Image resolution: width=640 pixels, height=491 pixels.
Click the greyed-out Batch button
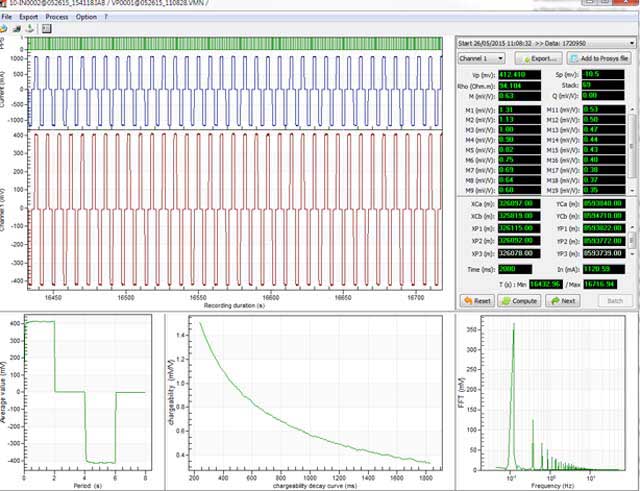[x=615, y=301]
